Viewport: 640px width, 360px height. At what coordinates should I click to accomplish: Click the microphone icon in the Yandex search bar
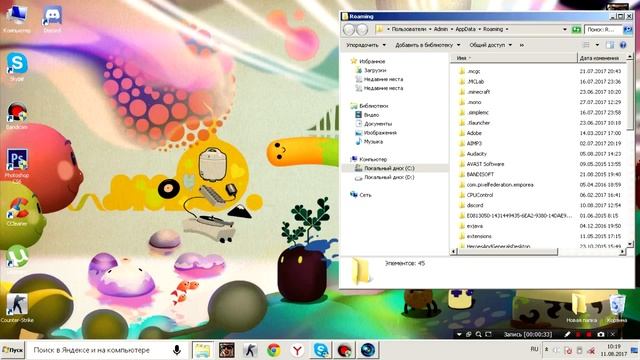[177, 350]
